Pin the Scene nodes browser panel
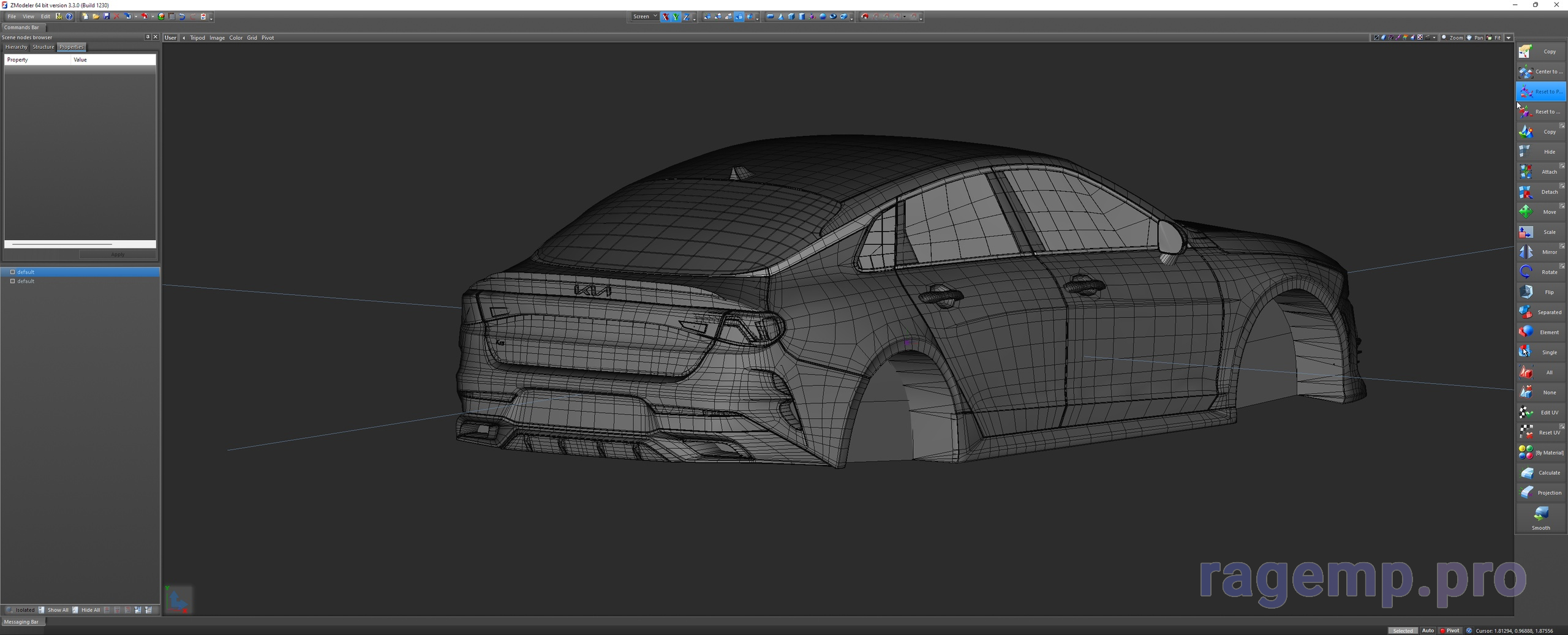The height and width of the screenshot is (635, 1568). pos(147,37)
